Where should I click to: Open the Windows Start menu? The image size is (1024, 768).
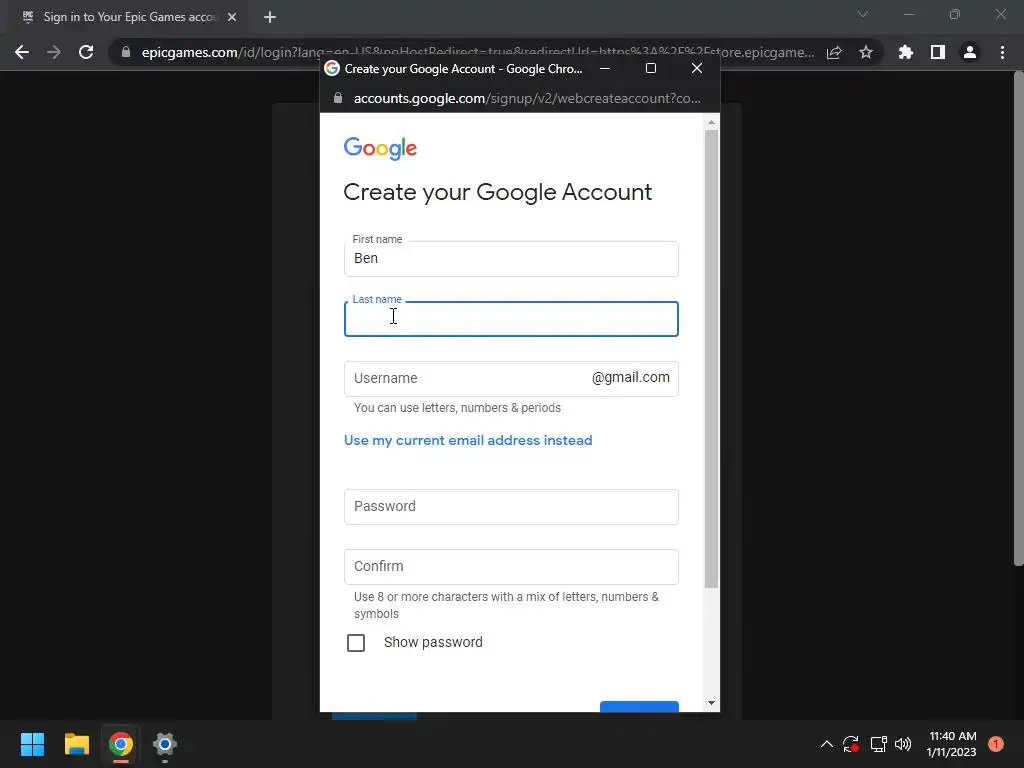point(32,744)
